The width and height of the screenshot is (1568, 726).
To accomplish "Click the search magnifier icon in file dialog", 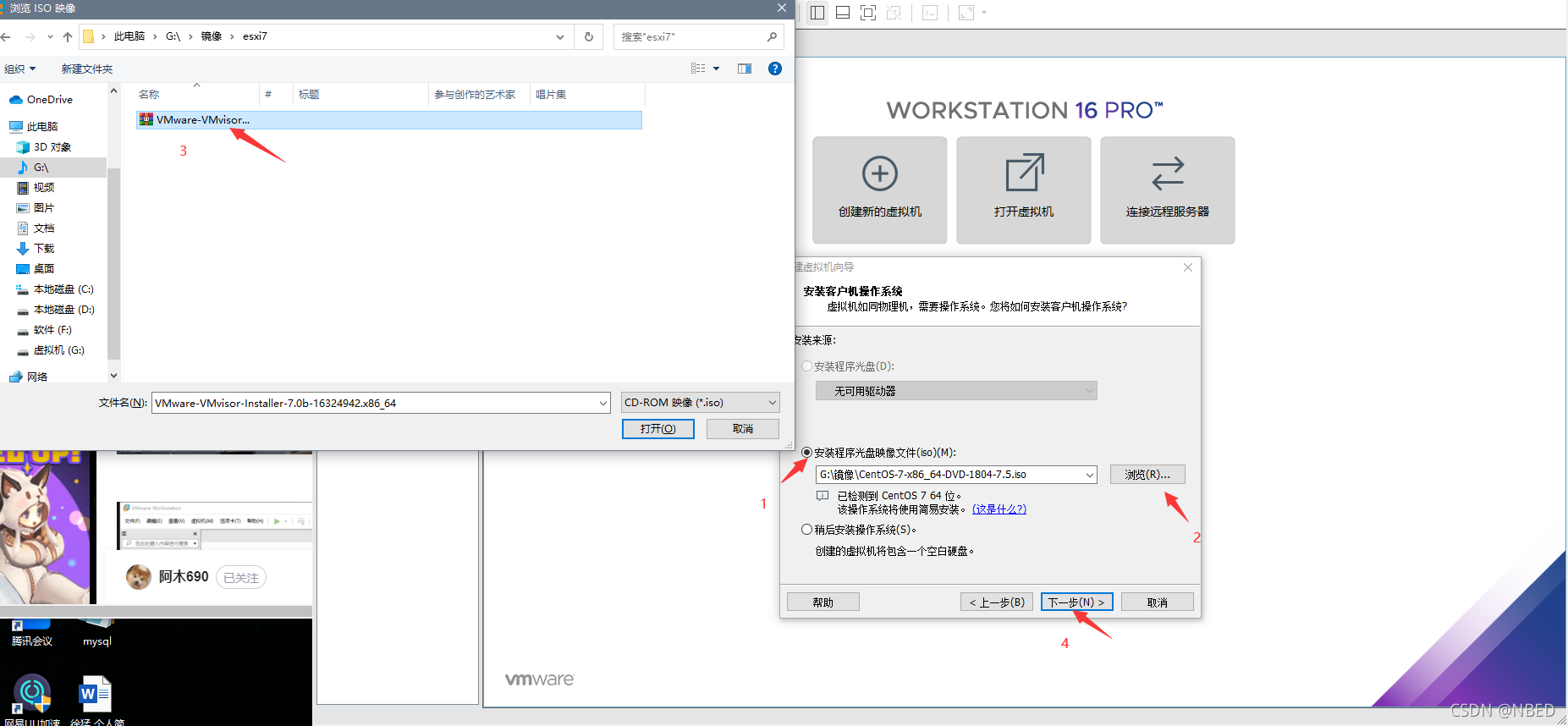I will tap(772, 36).
